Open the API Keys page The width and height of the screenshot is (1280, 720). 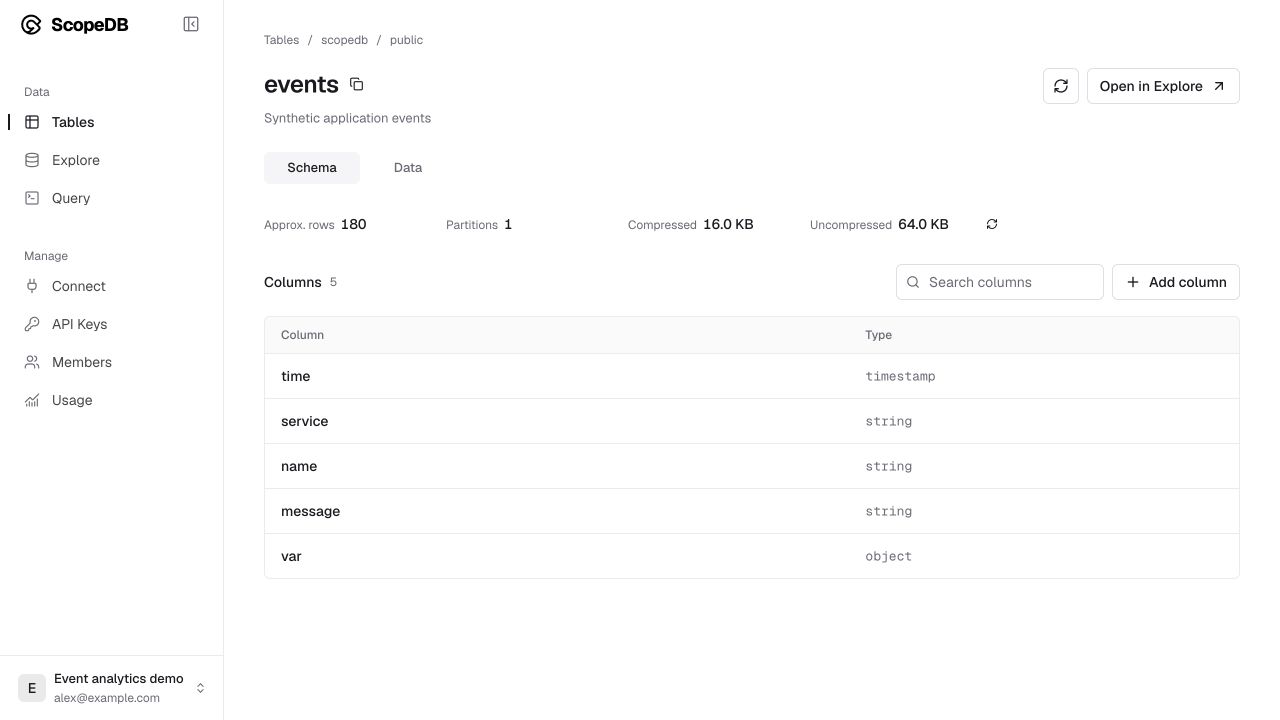coord(111,324)
